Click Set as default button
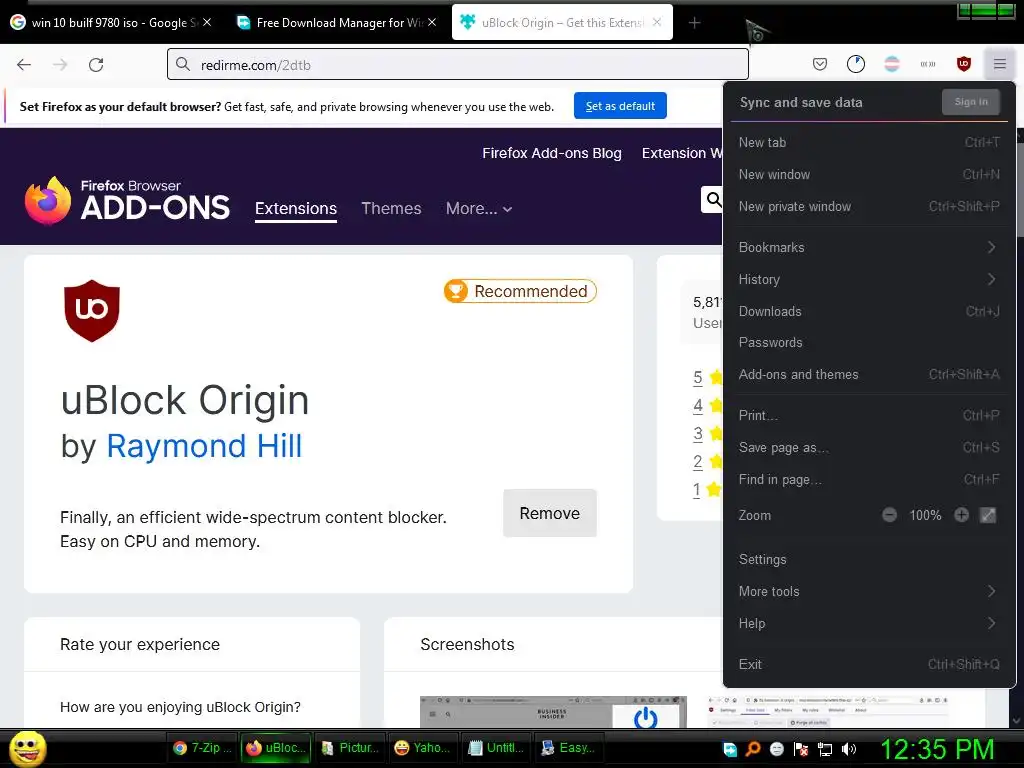The height and width of the screenshot is (768, 1024). pyautogui.click(x=620, y=106)
